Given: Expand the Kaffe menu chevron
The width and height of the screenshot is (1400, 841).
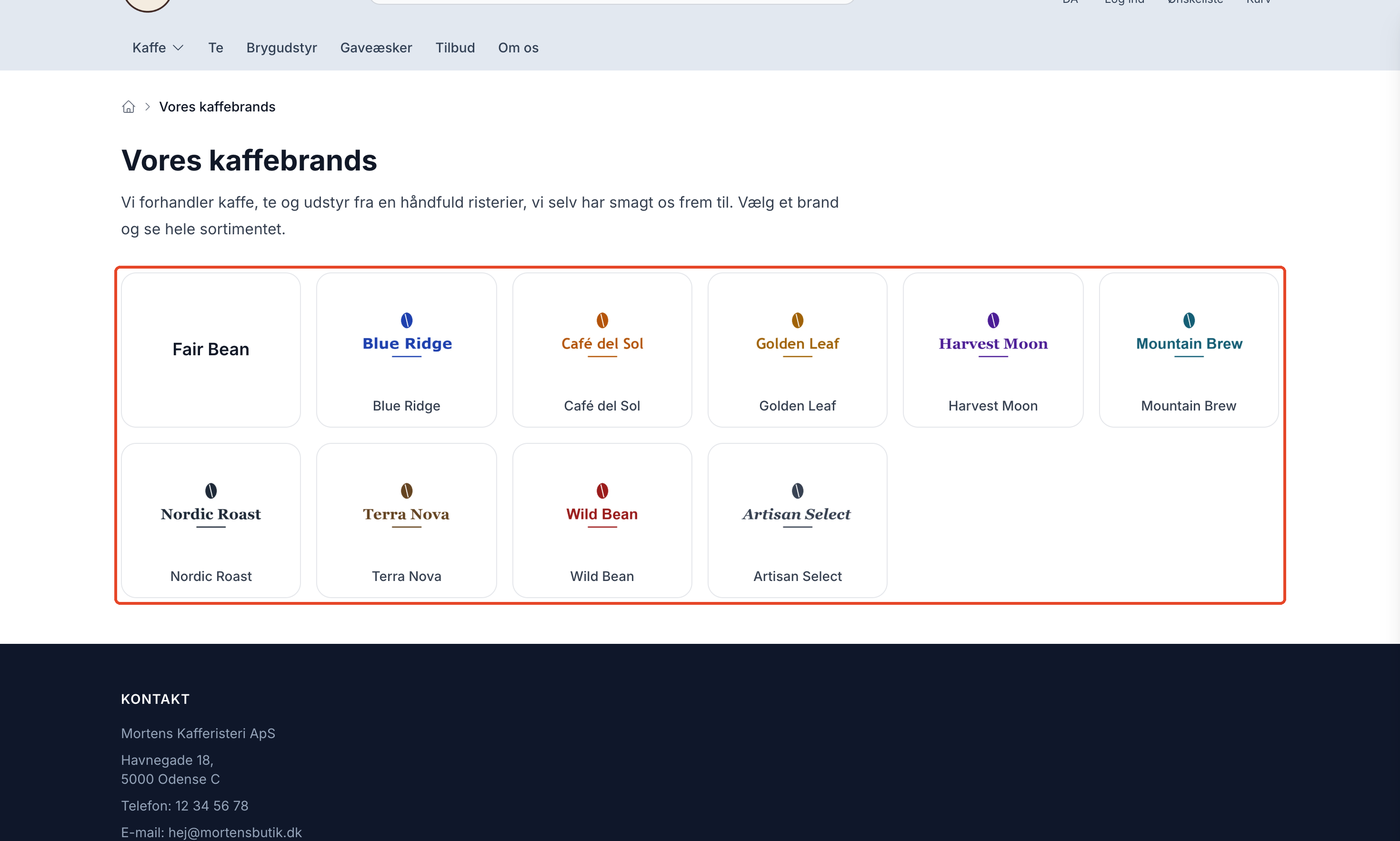Looking at the screenshot, I should point(178,48).
